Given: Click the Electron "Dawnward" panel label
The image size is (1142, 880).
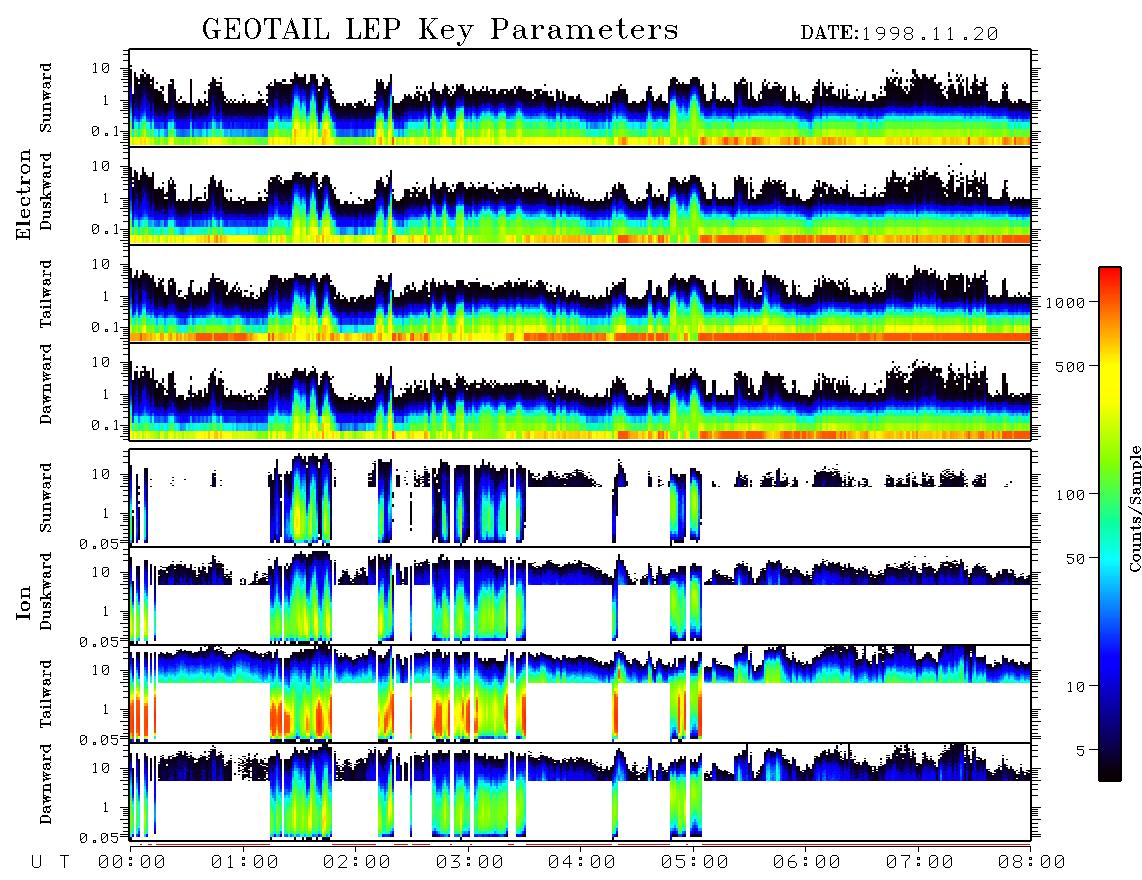Looking at the screenshot, I should coord(46,384).
